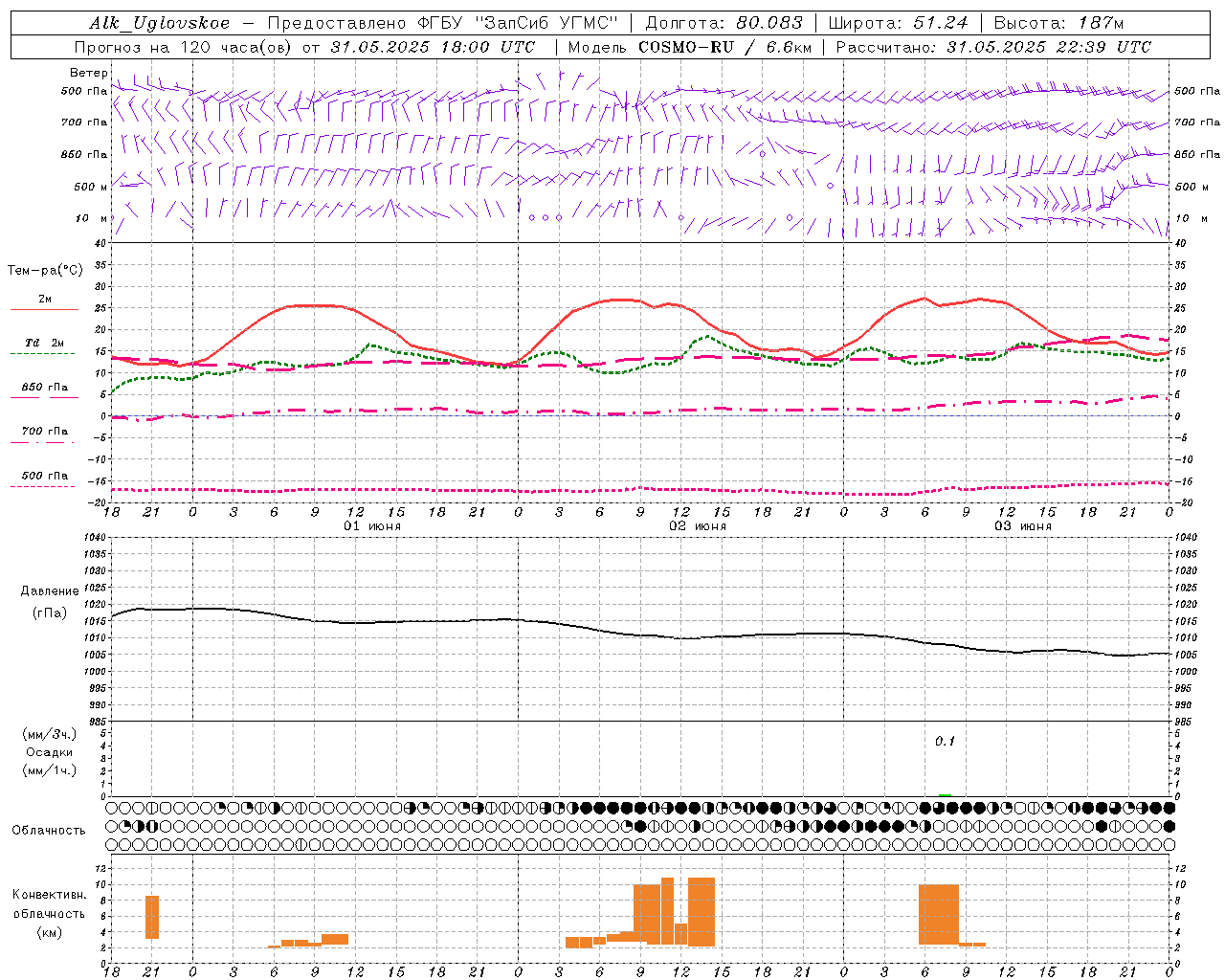The width and height of the screenshot is (1225, 980).
Task: Click the 850 гПа temperature legend line
Action: click(42, 398)
